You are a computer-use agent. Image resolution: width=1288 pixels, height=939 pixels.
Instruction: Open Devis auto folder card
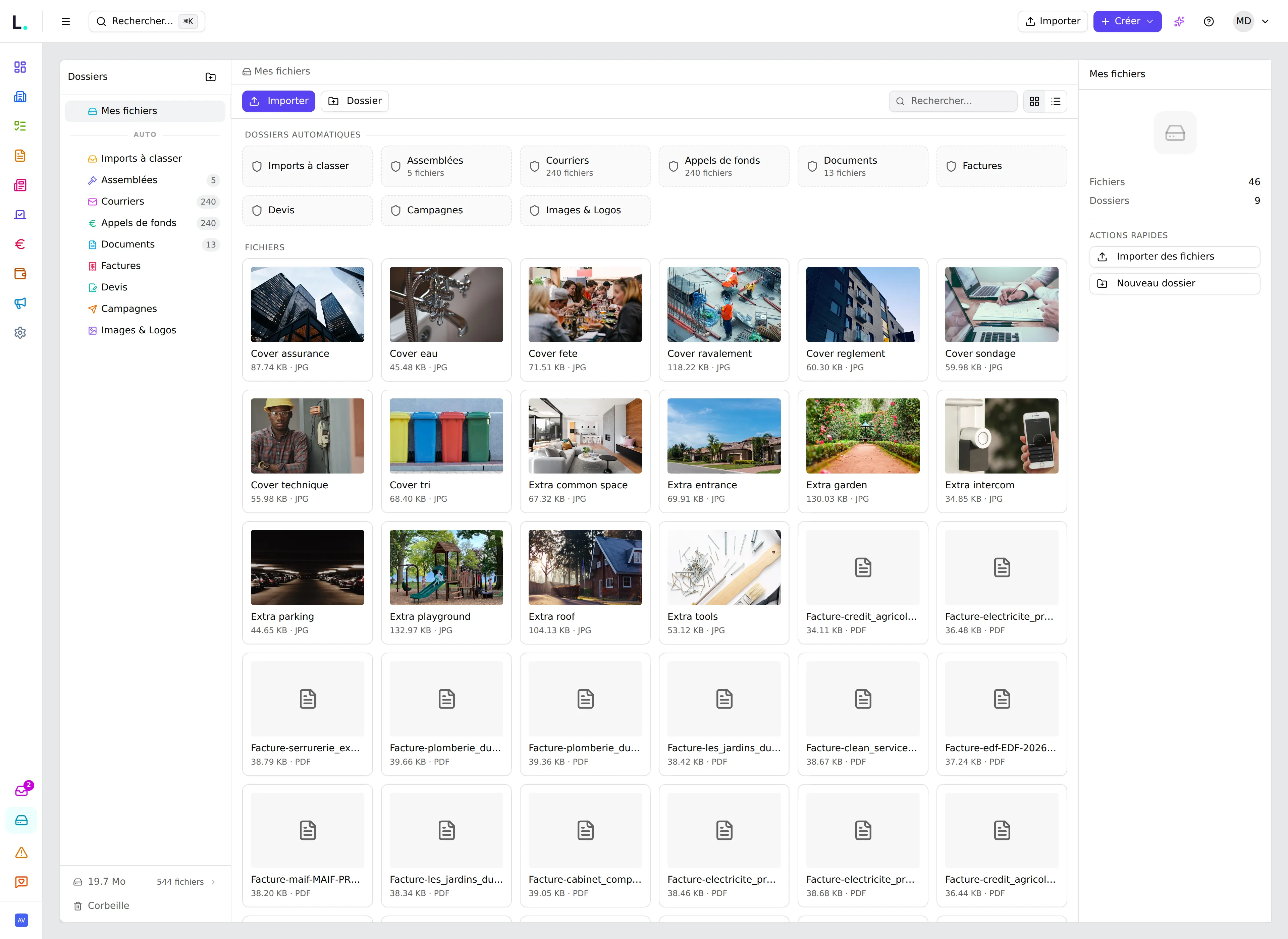coord(308,211)
